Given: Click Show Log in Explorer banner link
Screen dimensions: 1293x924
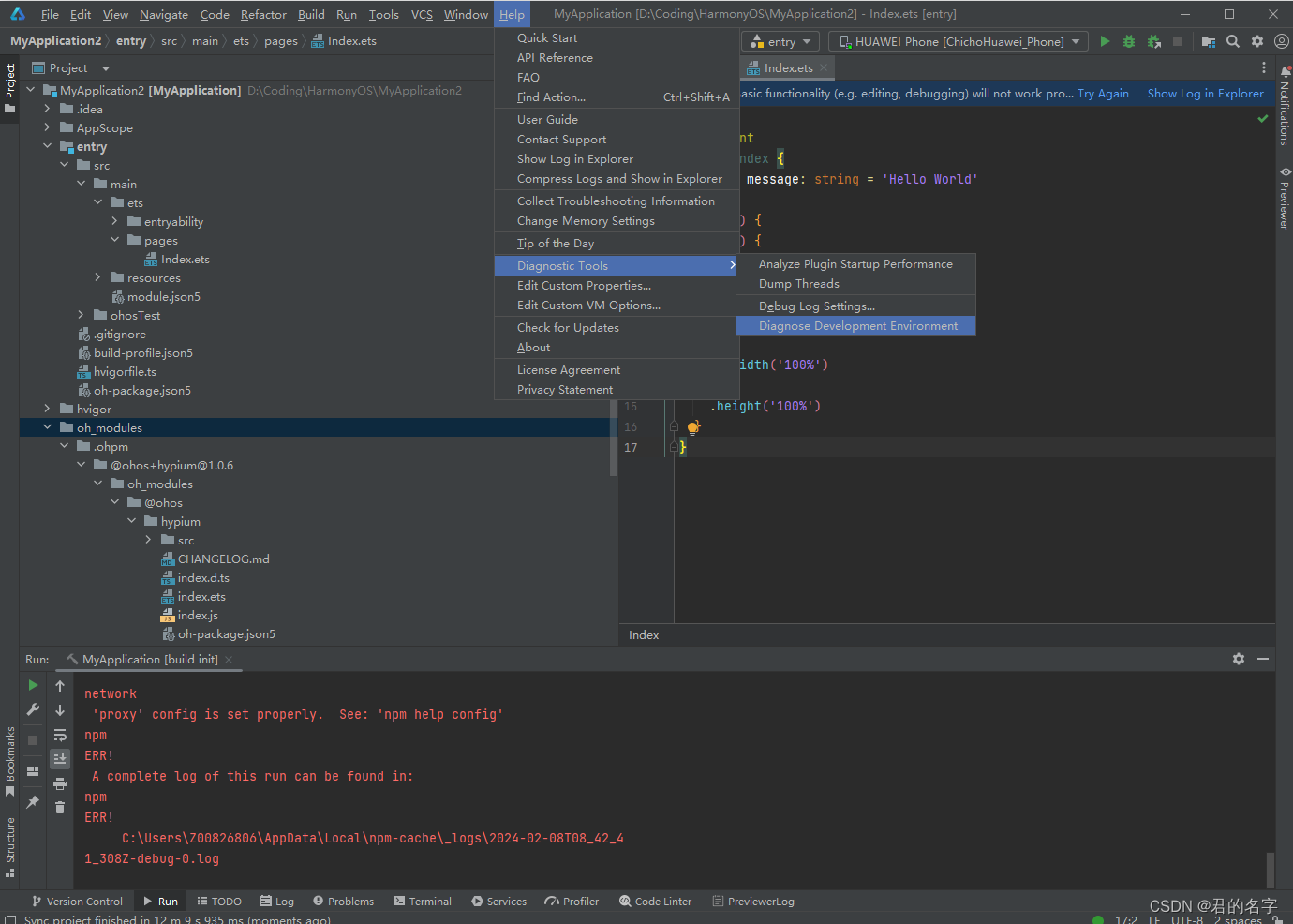Looking at the screenshot, I should click(x=1205, y=94).
